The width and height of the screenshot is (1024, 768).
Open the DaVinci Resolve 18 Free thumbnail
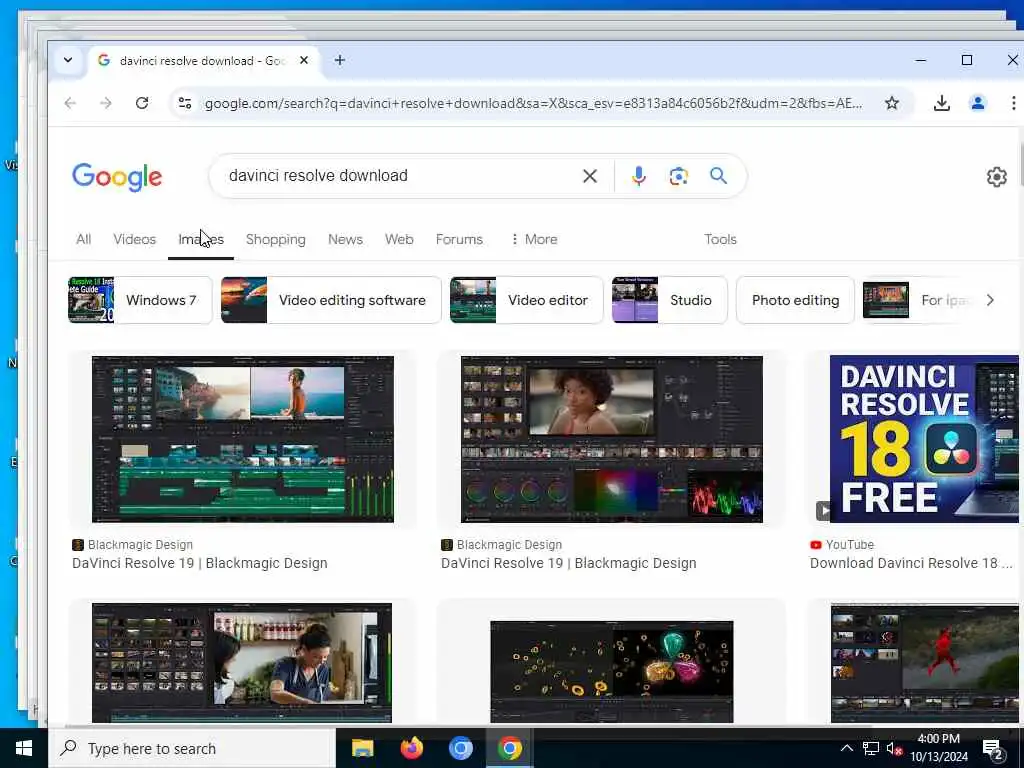(924, 439)
